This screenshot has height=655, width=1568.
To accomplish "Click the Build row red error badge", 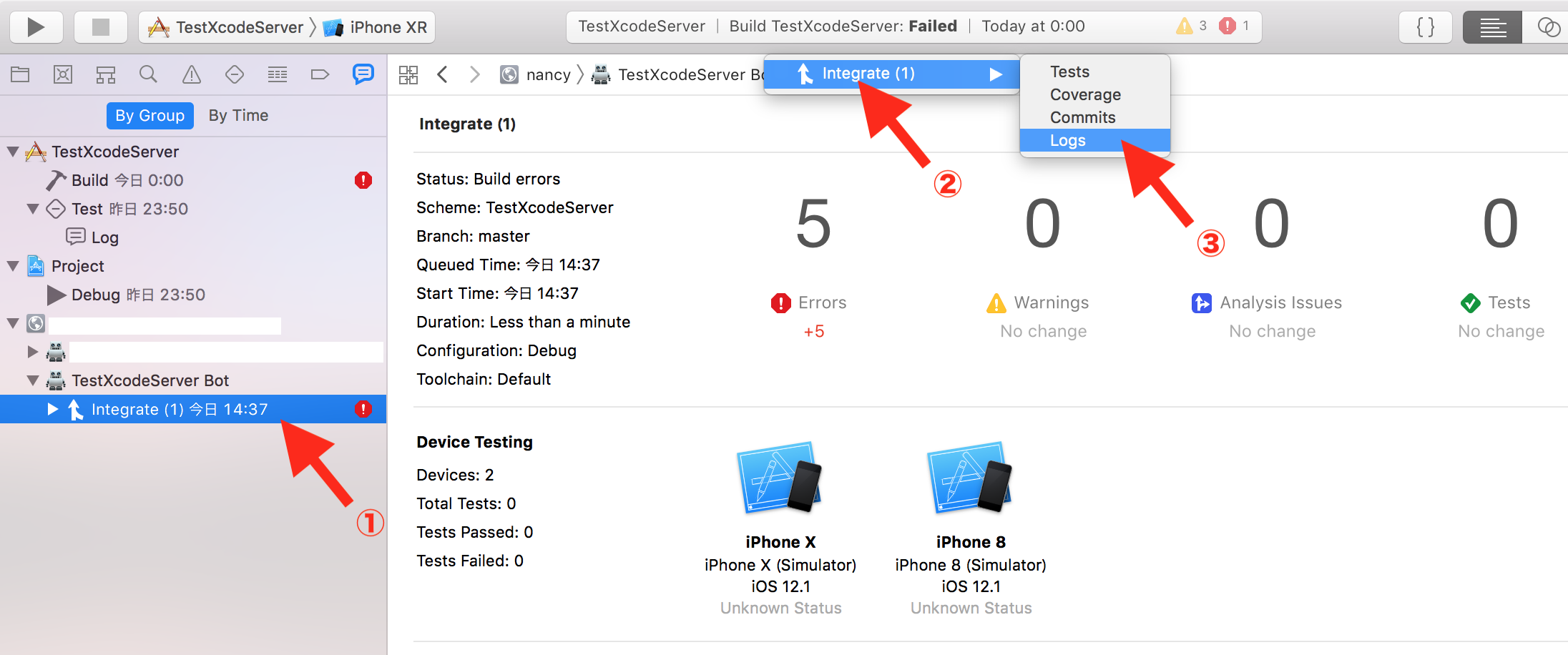I will [x=363, y=180].
